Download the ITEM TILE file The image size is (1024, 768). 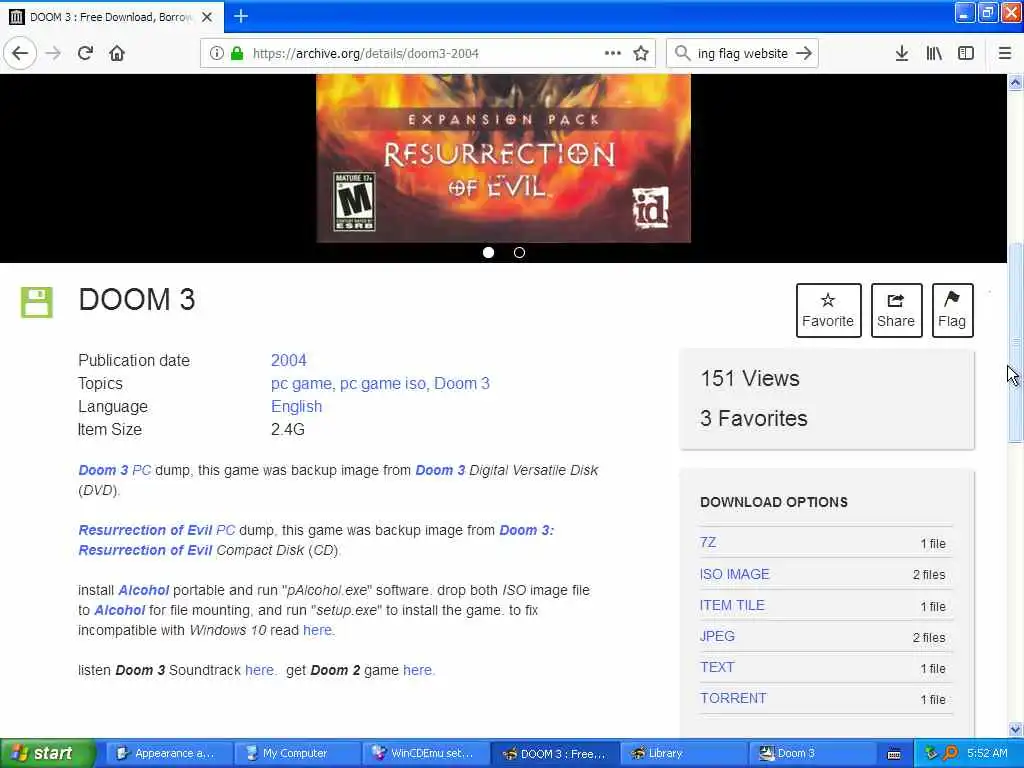[732, 605]
